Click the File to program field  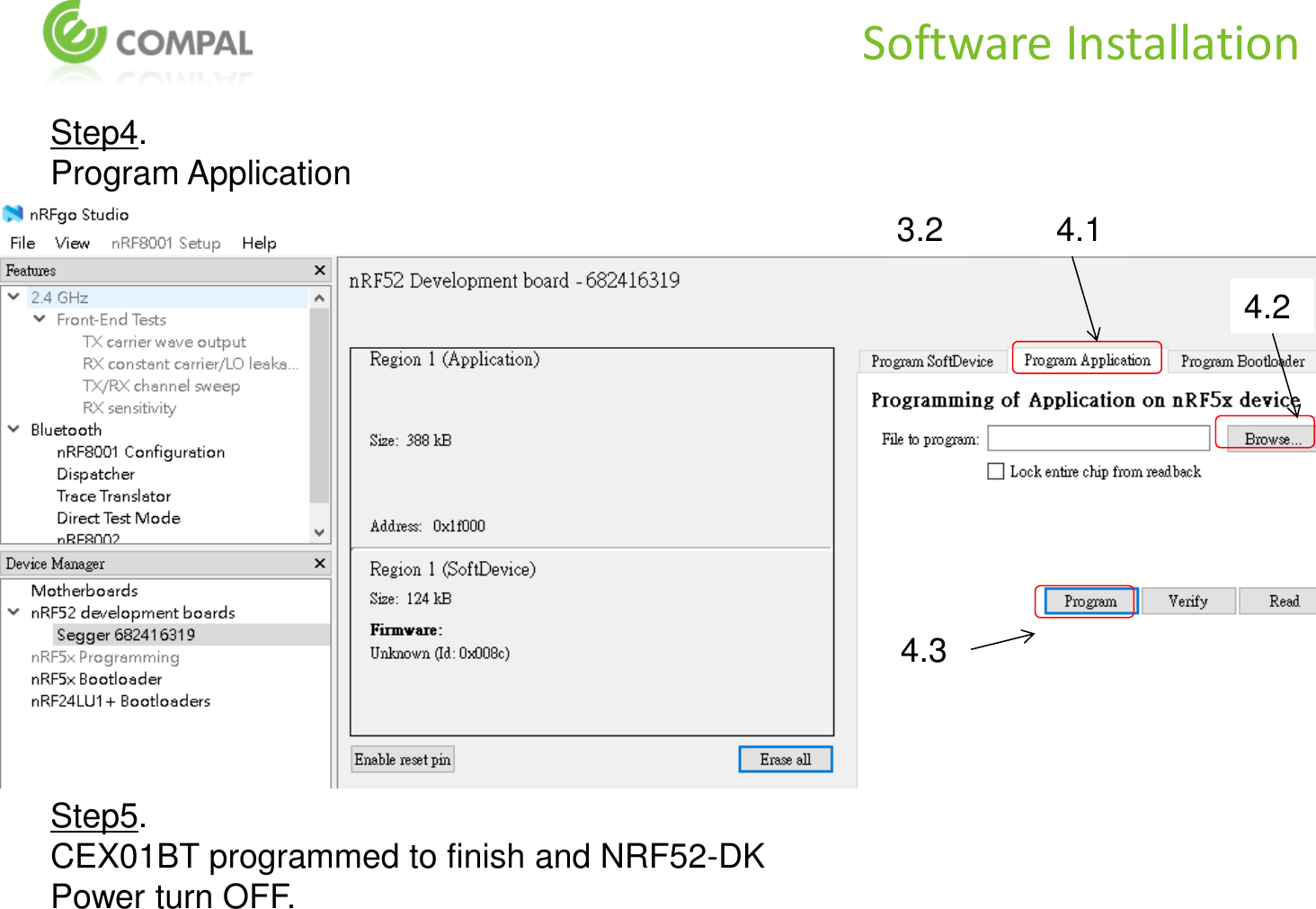tap(1098, 438)
